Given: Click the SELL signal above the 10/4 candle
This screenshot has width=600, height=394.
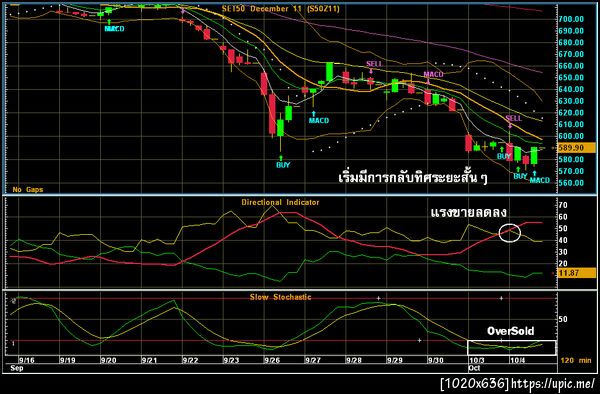Looking at the screenshot, I should (x=514, y=118).
